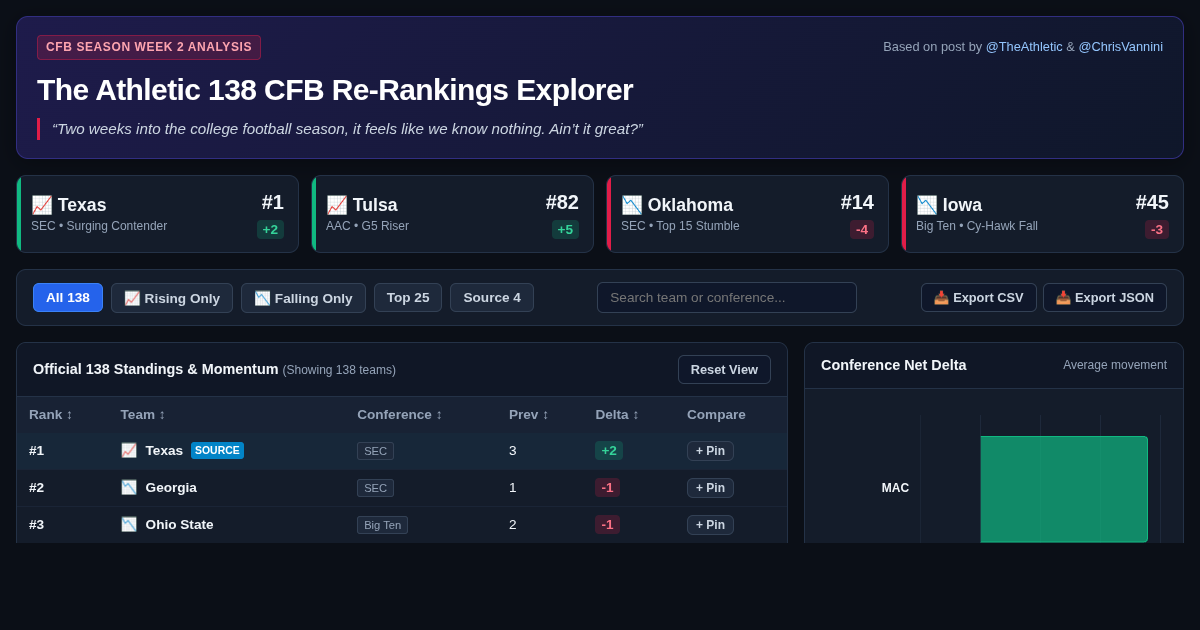The height and width of the screenshot is (630, 1200).
Task: Click the rising chart icon on Tulsa card
Action: [x=337, y=205]
